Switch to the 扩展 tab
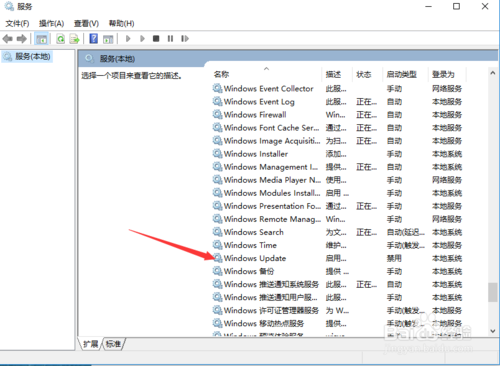 pos(91,344)
